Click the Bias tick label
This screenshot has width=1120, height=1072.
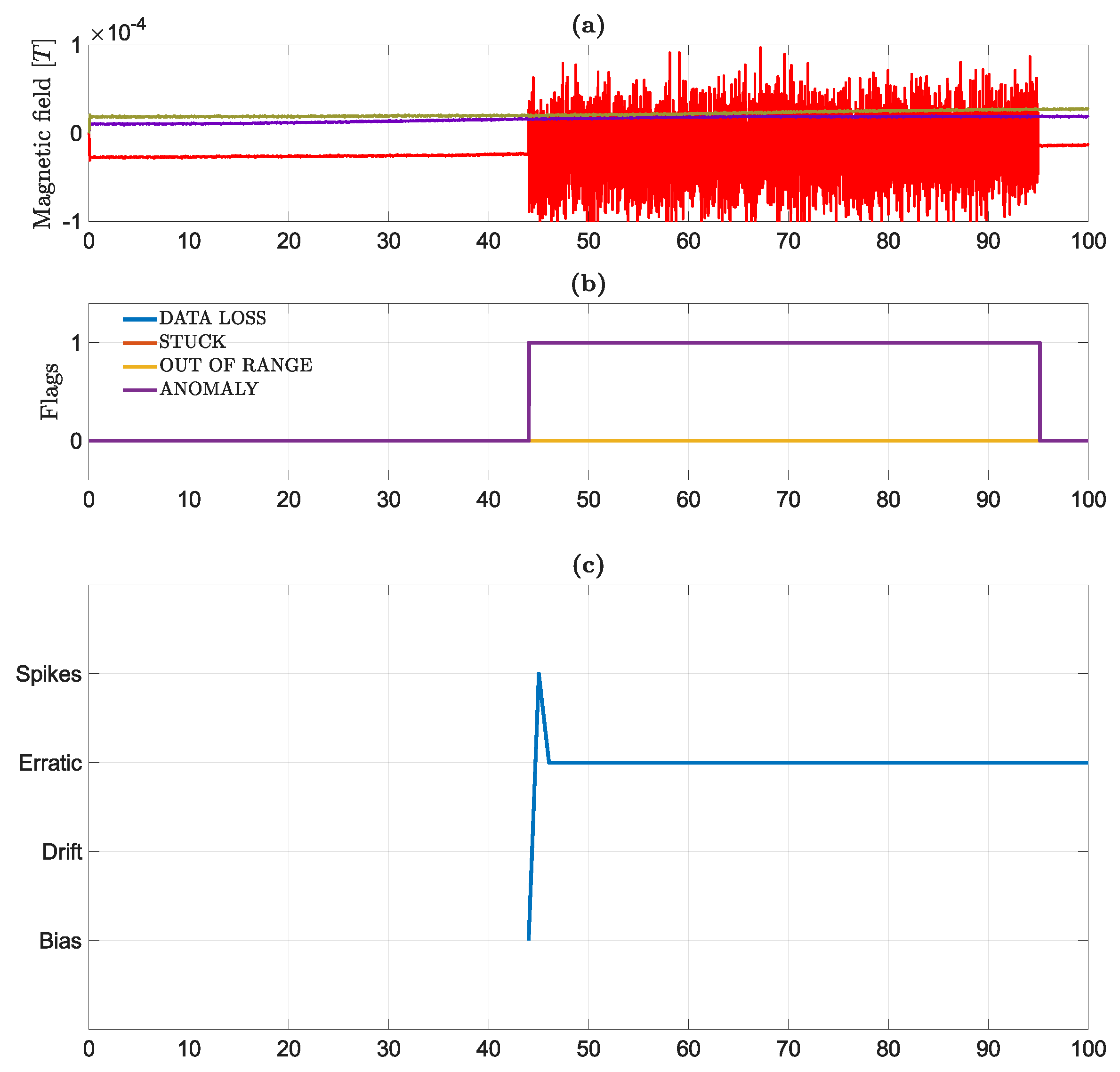(61, 941)
